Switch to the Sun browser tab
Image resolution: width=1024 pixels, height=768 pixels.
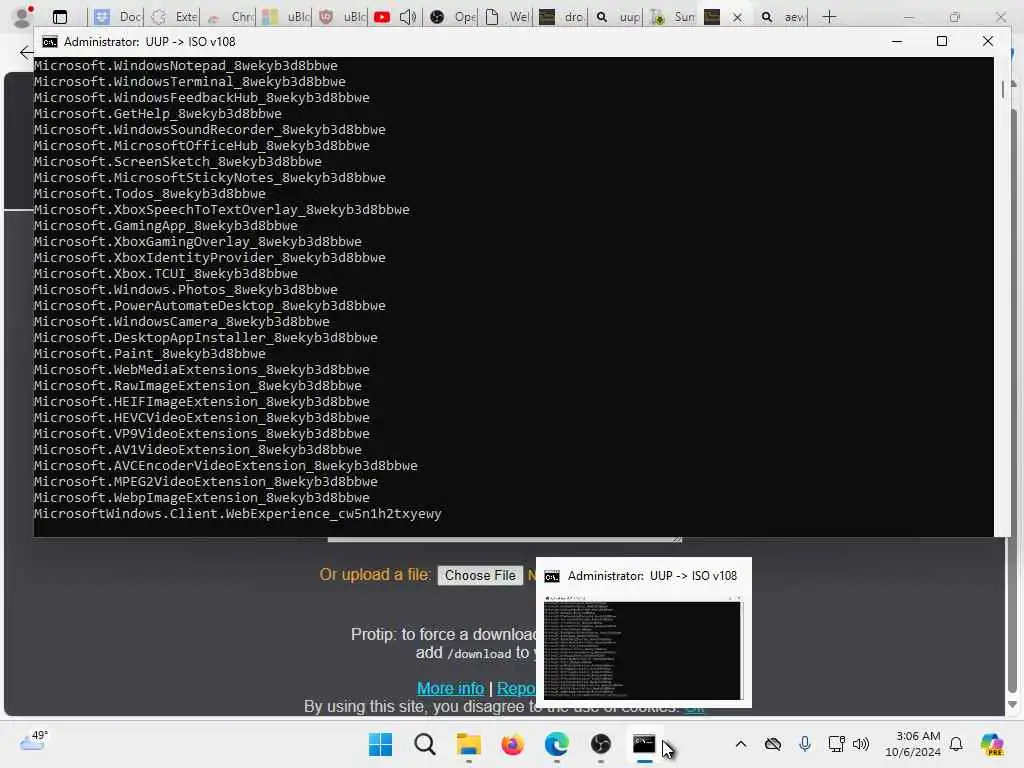tap(673, 17)
